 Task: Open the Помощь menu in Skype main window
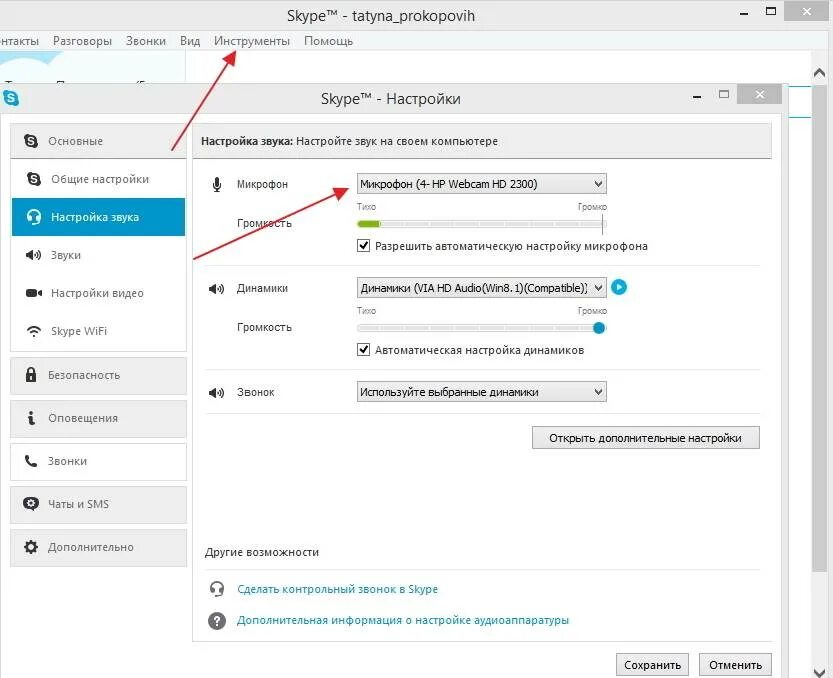click(x=328, y=41)
